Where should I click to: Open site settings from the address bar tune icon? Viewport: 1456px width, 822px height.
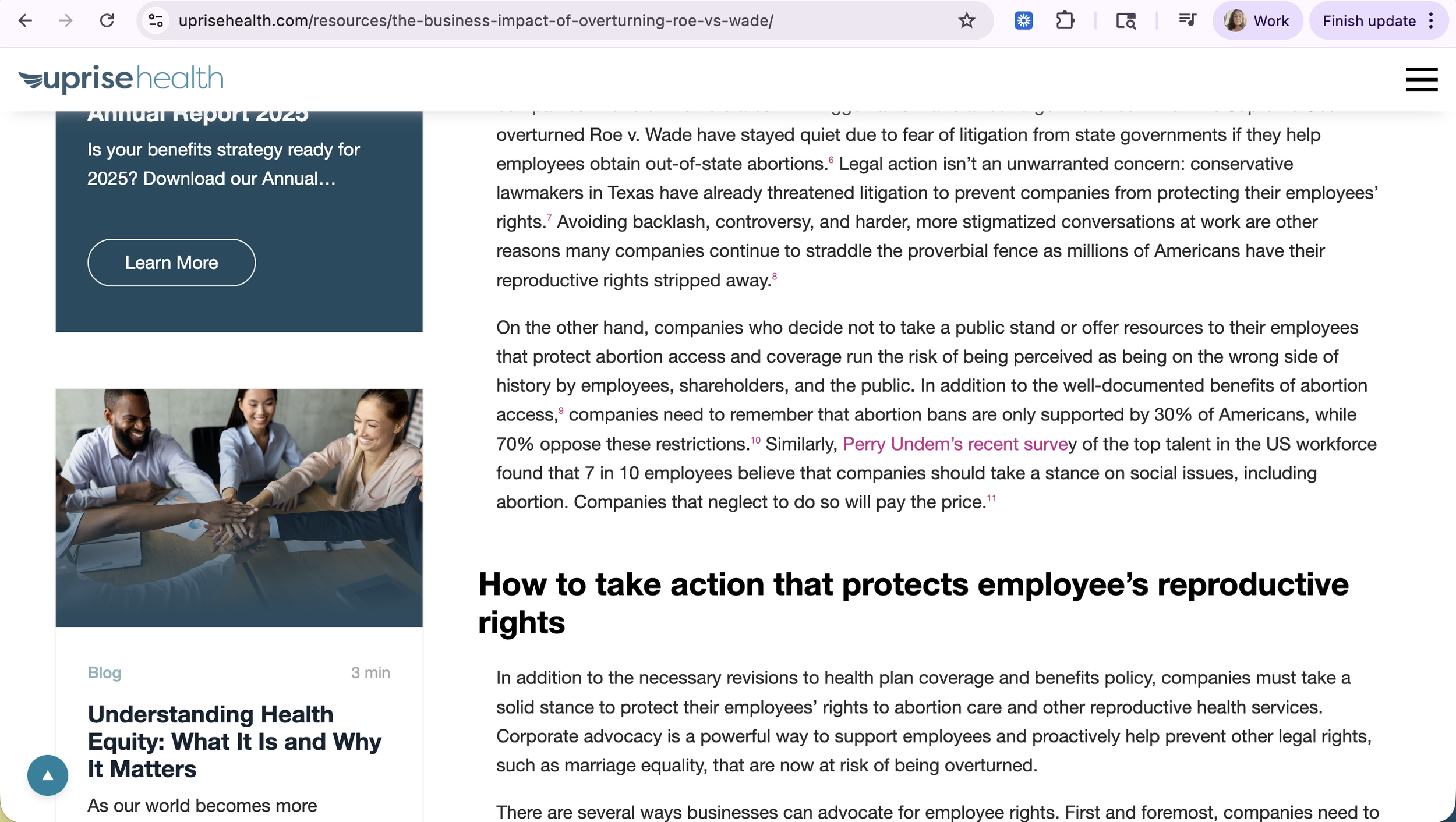[x=154, y=21]
